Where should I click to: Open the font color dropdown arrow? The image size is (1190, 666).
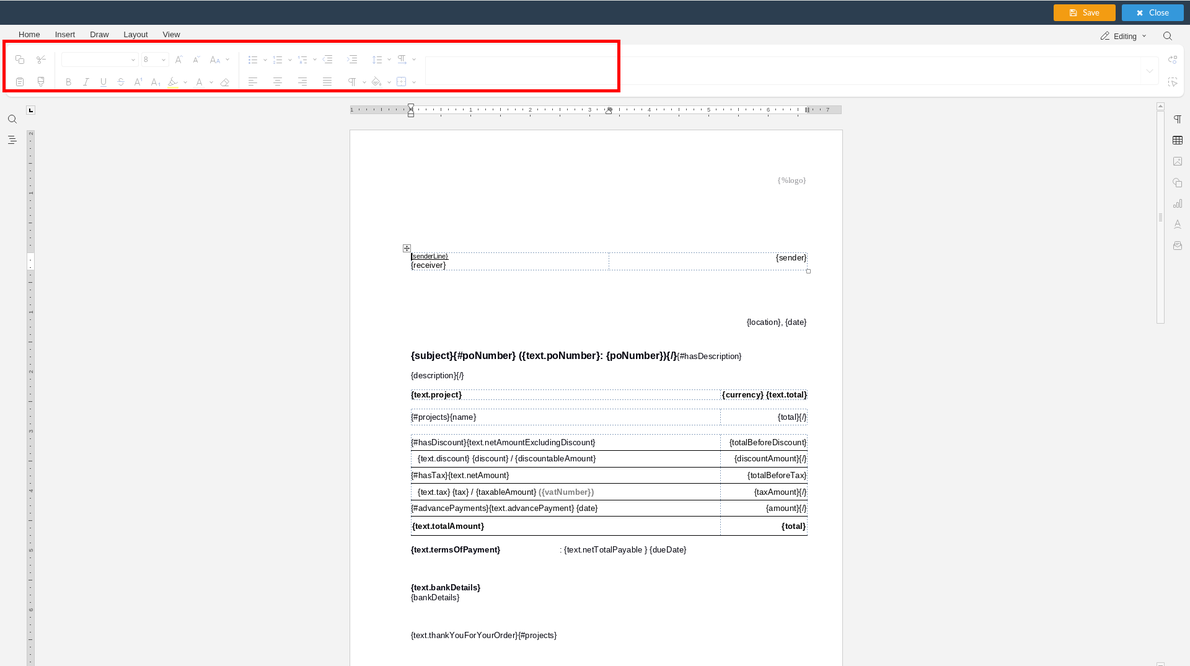tap(211, 83)
